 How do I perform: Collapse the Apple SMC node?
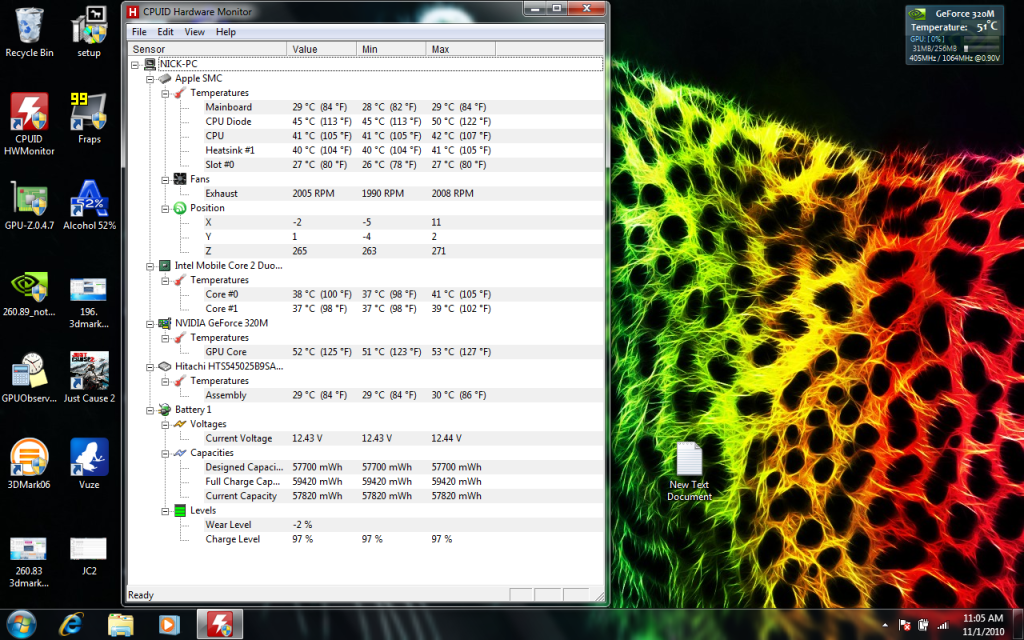coord(150,79)
